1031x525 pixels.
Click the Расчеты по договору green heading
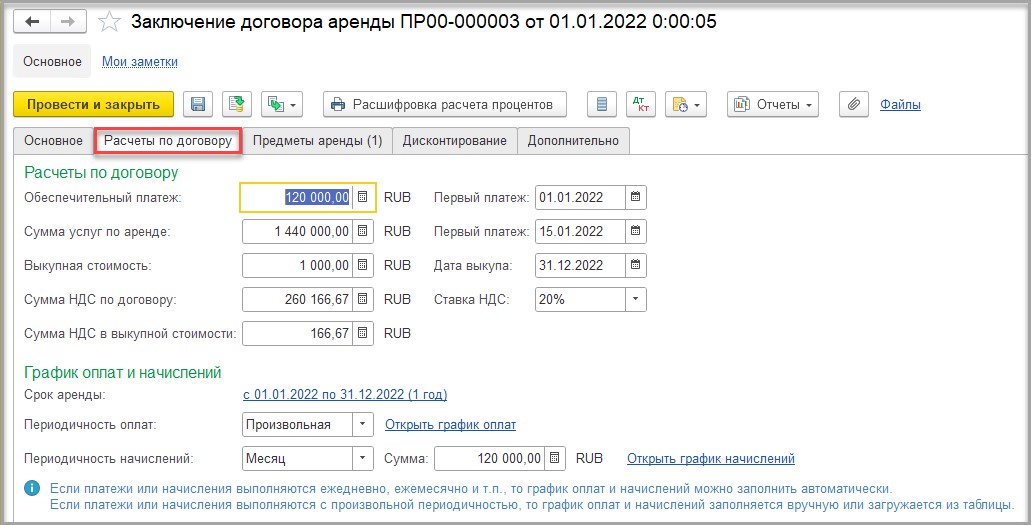point(101,172)
